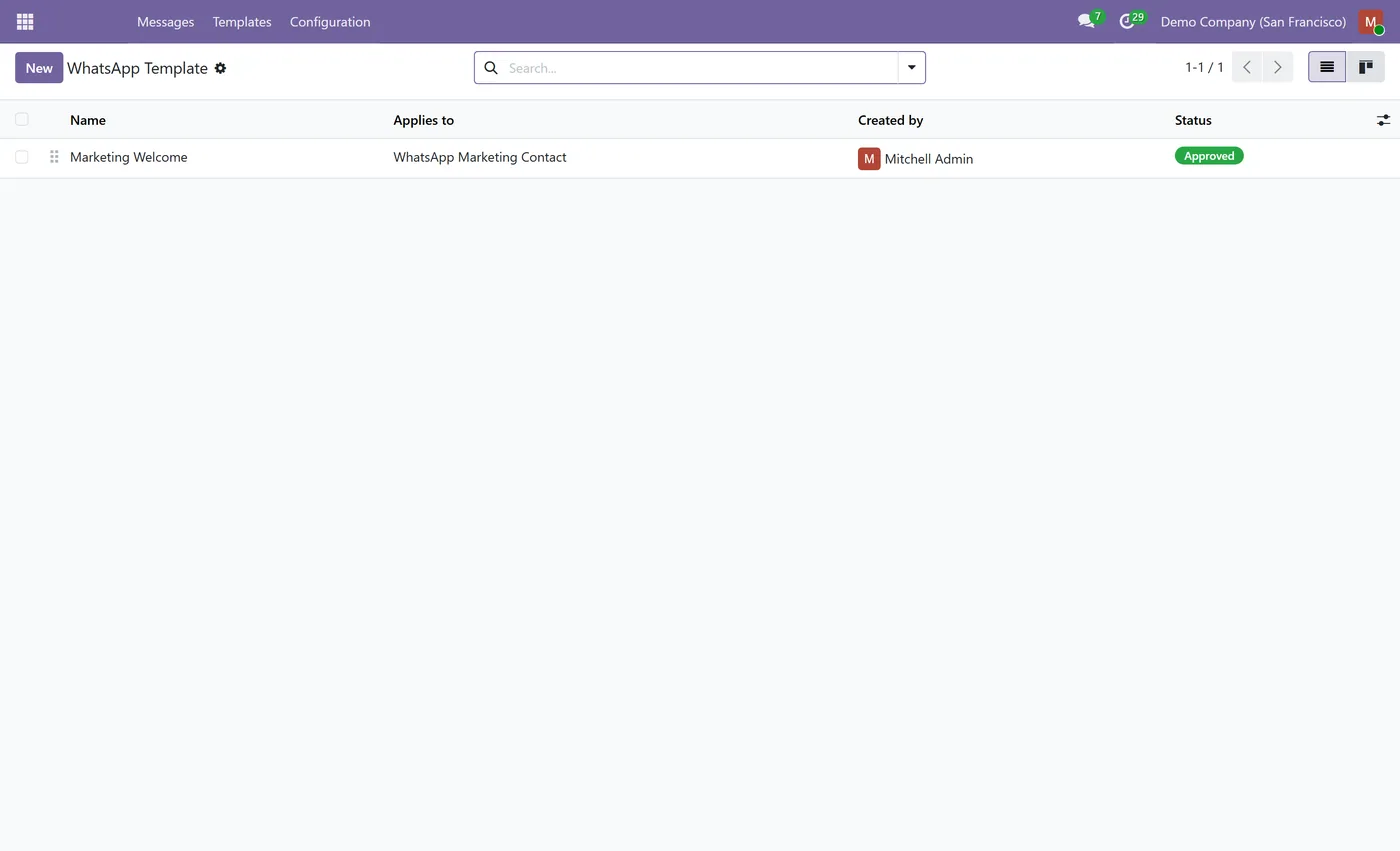Open the user avatar menu in top bar
Image resolution: width=1400 pixels, height=851 pixels.
click(1371, 21)
